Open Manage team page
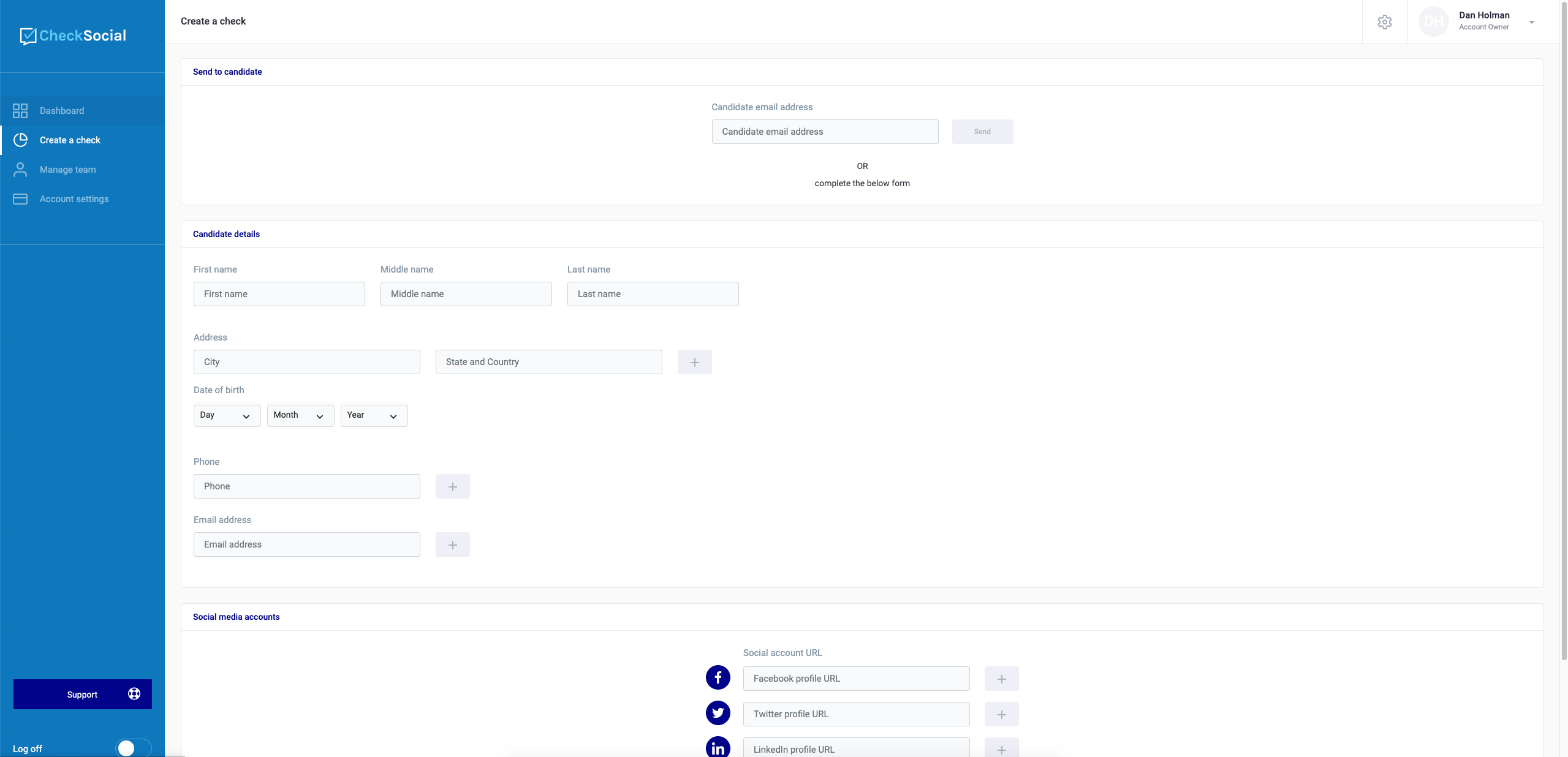1568x757 pixels. [67, 170]
